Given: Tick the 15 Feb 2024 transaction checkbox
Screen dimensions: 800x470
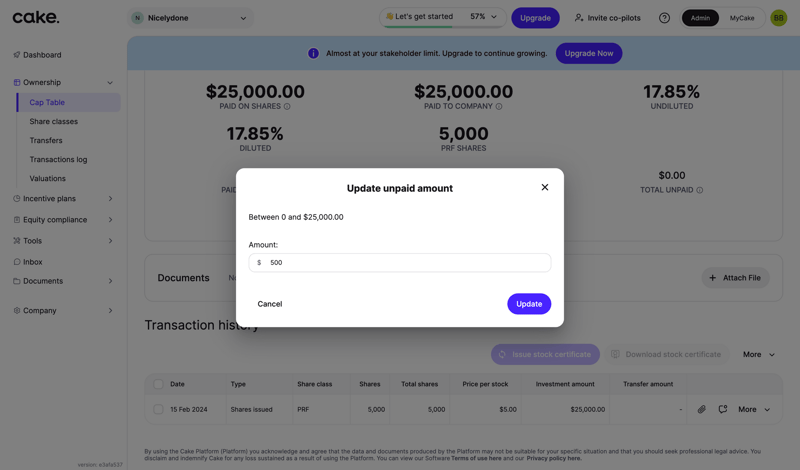Looking at the screenshot, I should (x=158, y=409).
